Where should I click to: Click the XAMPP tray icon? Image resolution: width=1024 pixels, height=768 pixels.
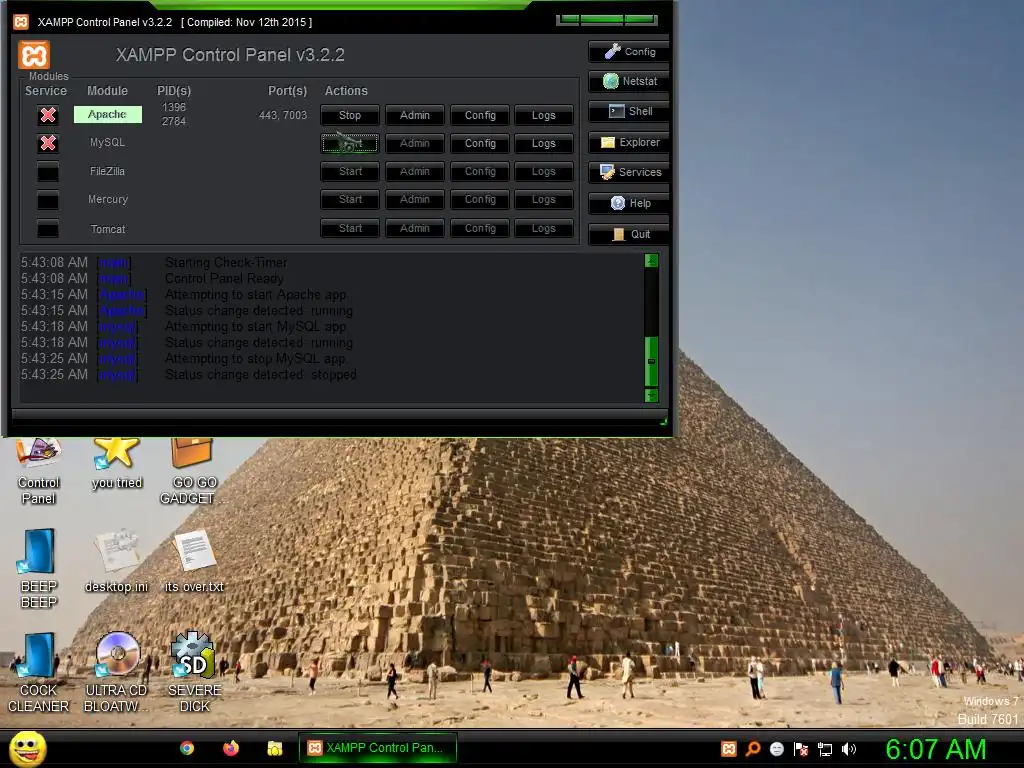[729, 749]
